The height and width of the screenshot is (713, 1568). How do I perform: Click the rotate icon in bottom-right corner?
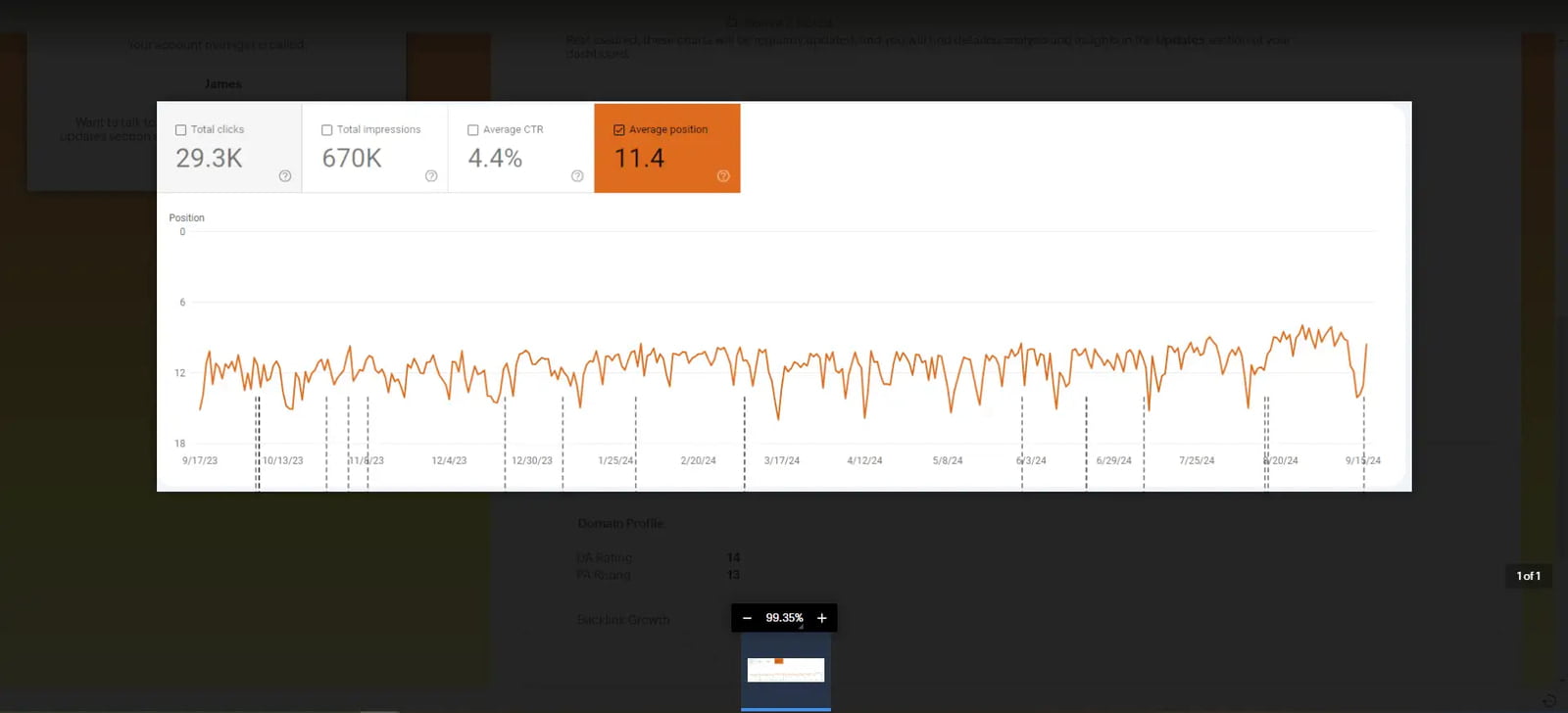pyautogui.click(x=1549, y=700)
